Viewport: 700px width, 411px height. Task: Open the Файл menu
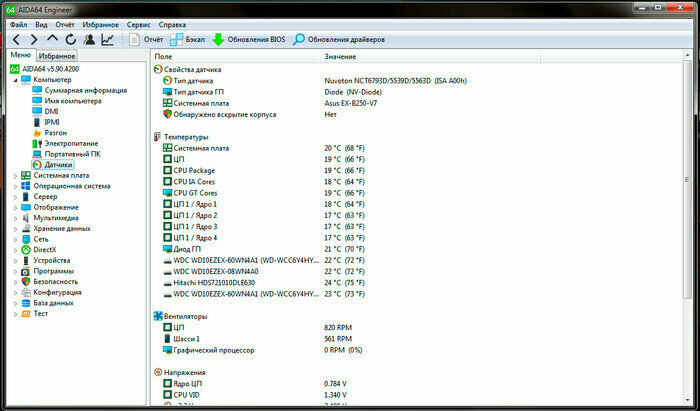(x=18, y=25)
